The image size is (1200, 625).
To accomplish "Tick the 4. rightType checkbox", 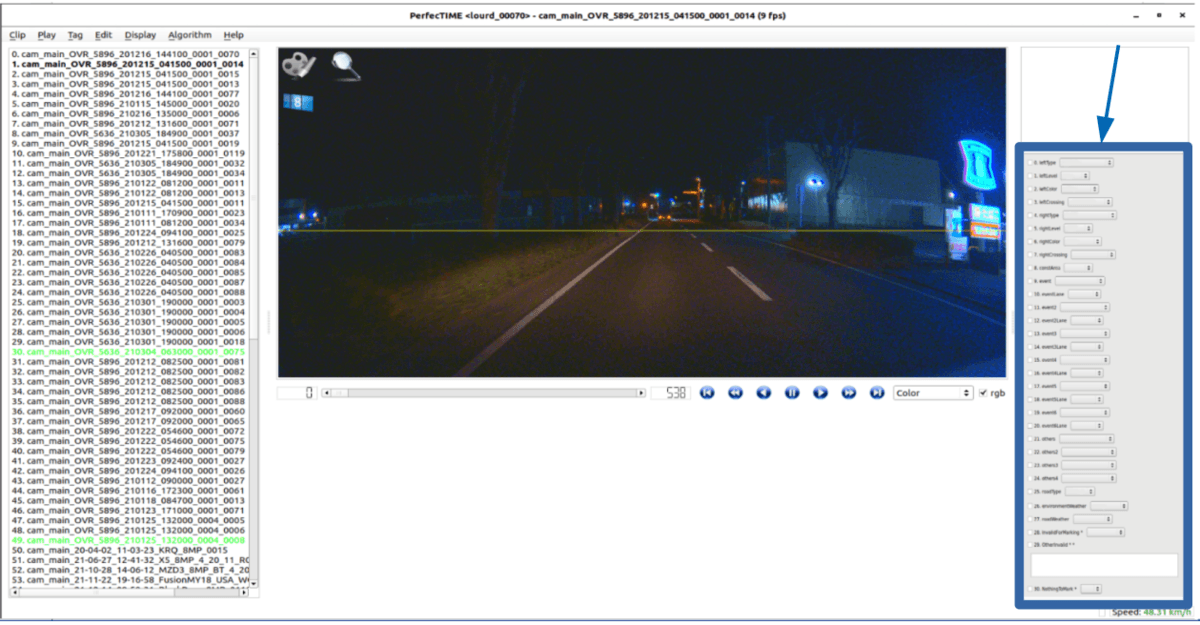I will (x=1030, y=215).
